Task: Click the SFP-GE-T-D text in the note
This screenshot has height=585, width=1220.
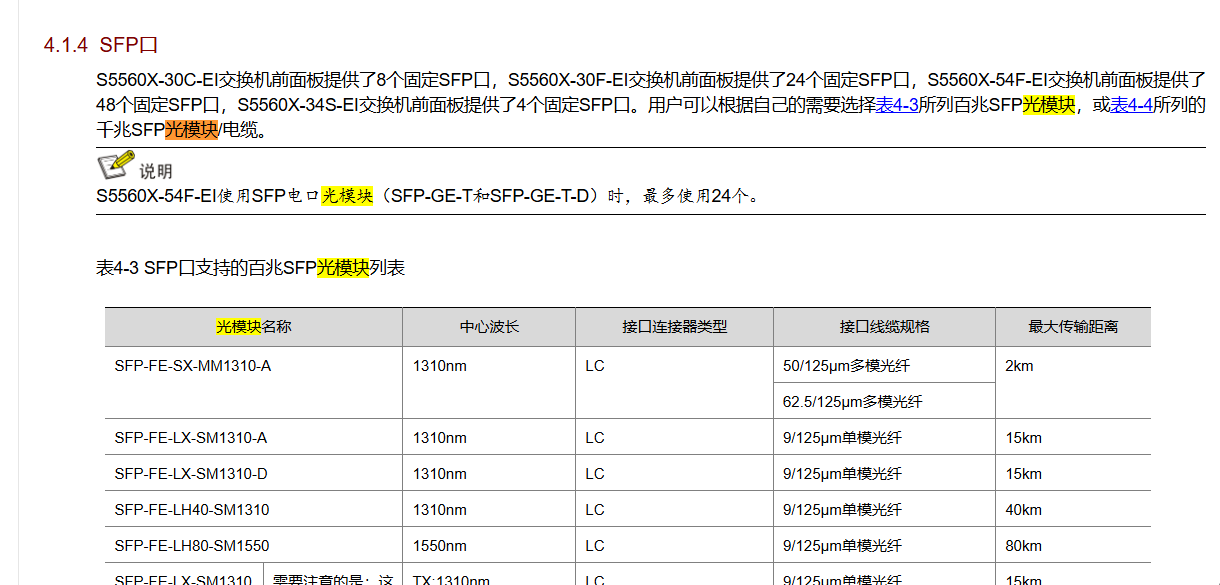Action: click(x=540, y=196)
